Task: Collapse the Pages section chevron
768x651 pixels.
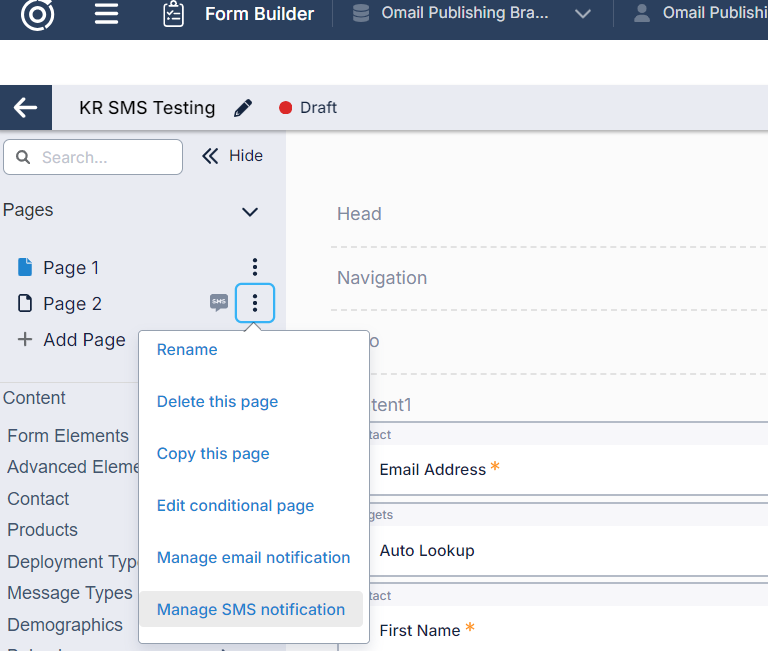Action: pyautogui.click(x=250, y=211)
